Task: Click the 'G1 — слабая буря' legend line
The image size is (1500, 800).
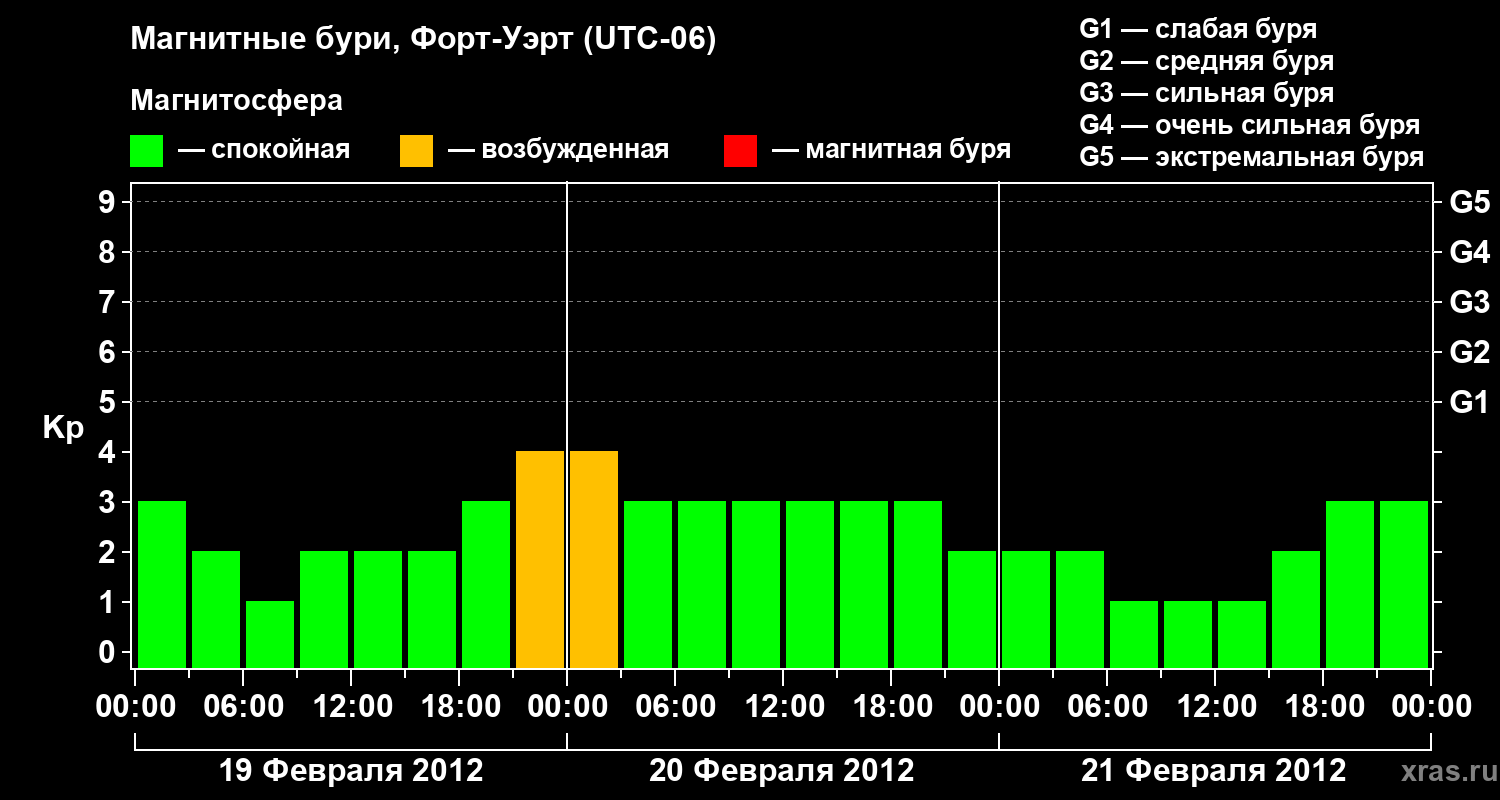Action: [x=1198, y=29]
